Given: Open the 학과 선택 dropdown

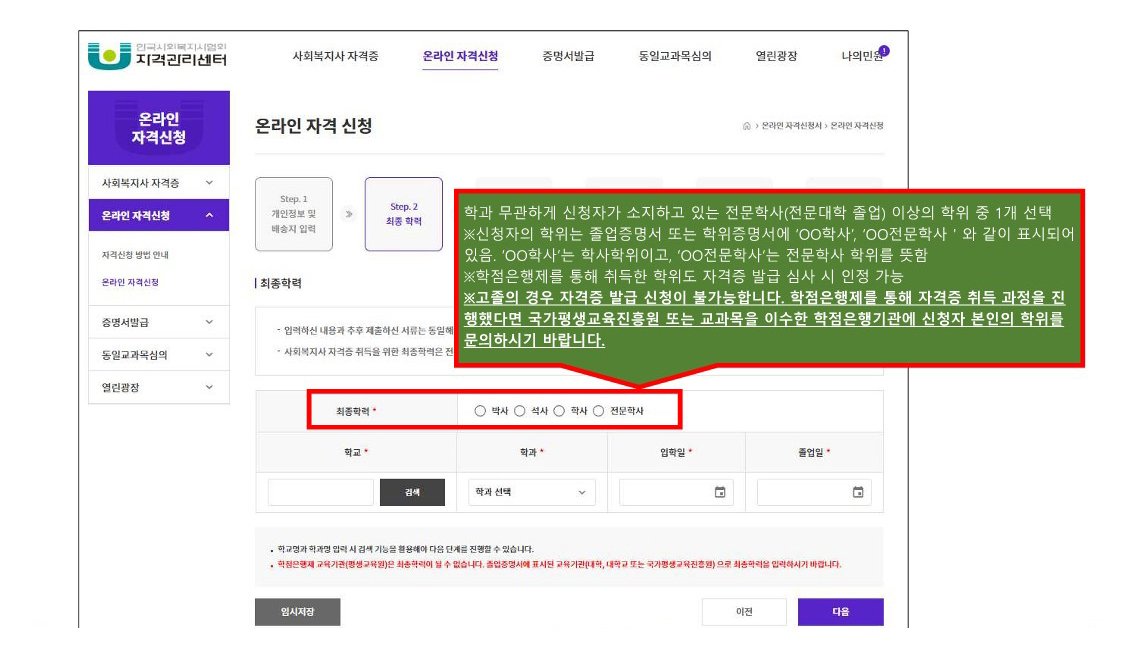Looking at the screenshot, I should (x=531, y=492).
